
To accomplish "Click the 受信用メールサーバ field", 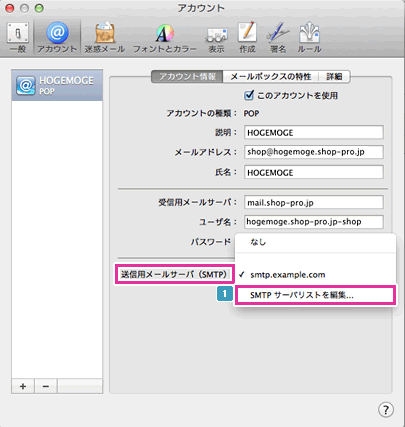I will [x=314, y=202].
